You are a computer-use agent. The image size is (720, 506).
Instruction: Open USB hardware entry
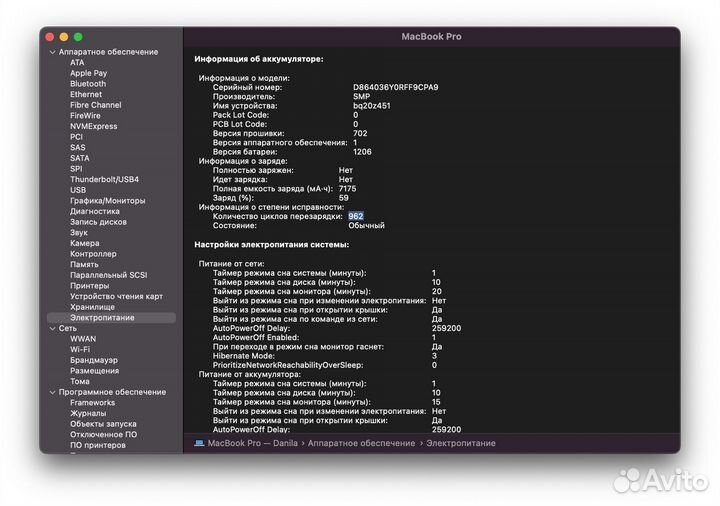[78, 190]
